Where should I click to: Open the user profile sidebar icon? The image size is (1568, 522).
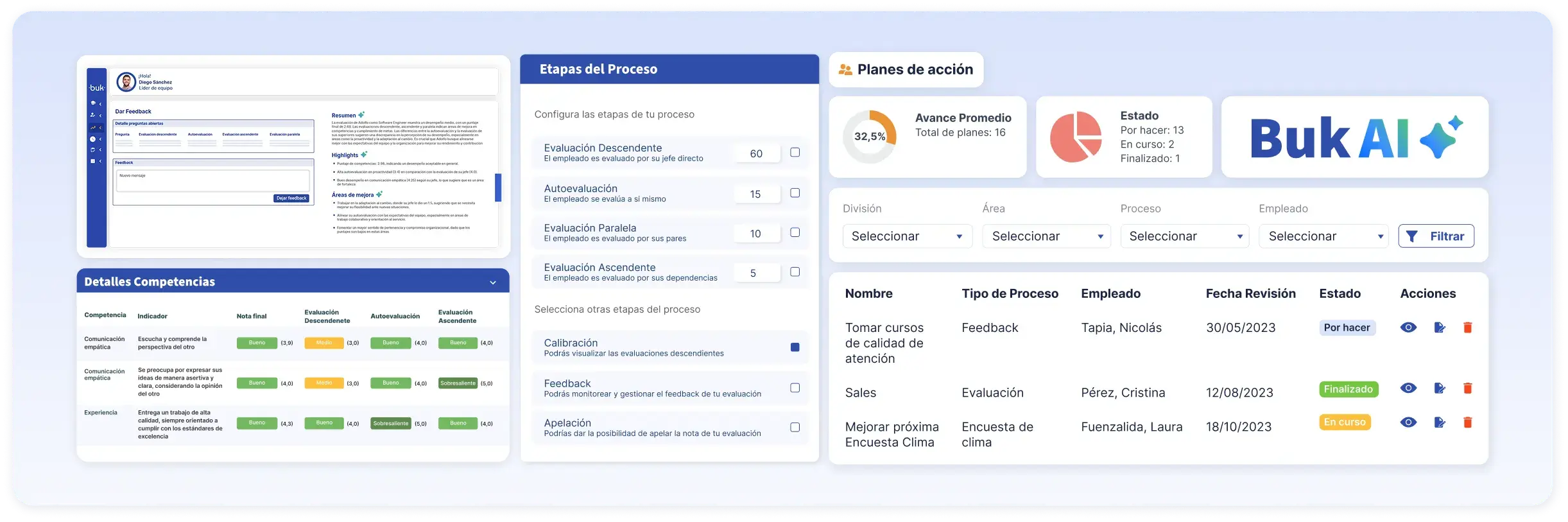tap(92, 115)
